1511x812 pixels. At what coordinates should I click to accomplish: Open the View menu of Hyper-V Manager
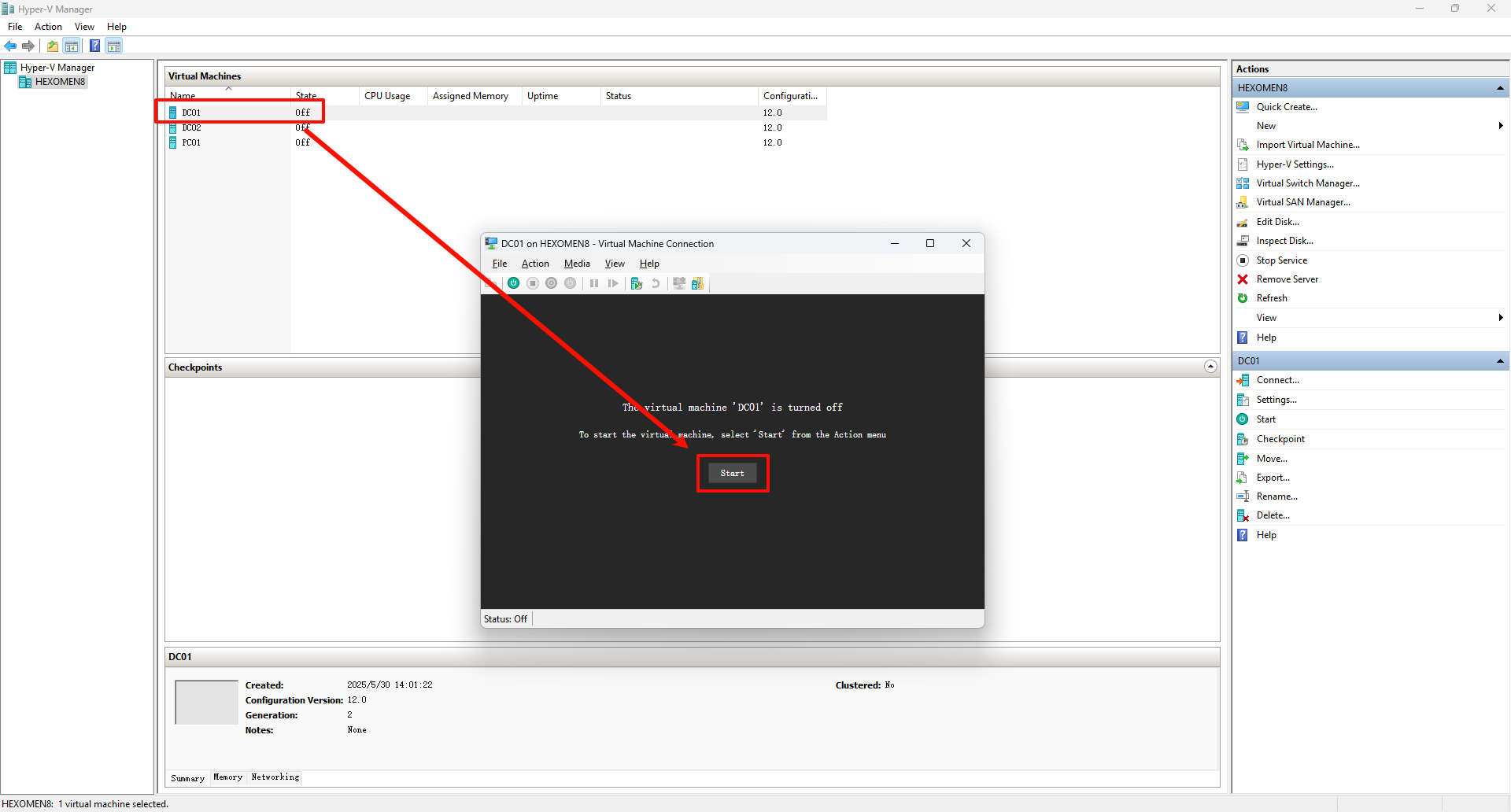pyautogui.click(x=84, y=27)
